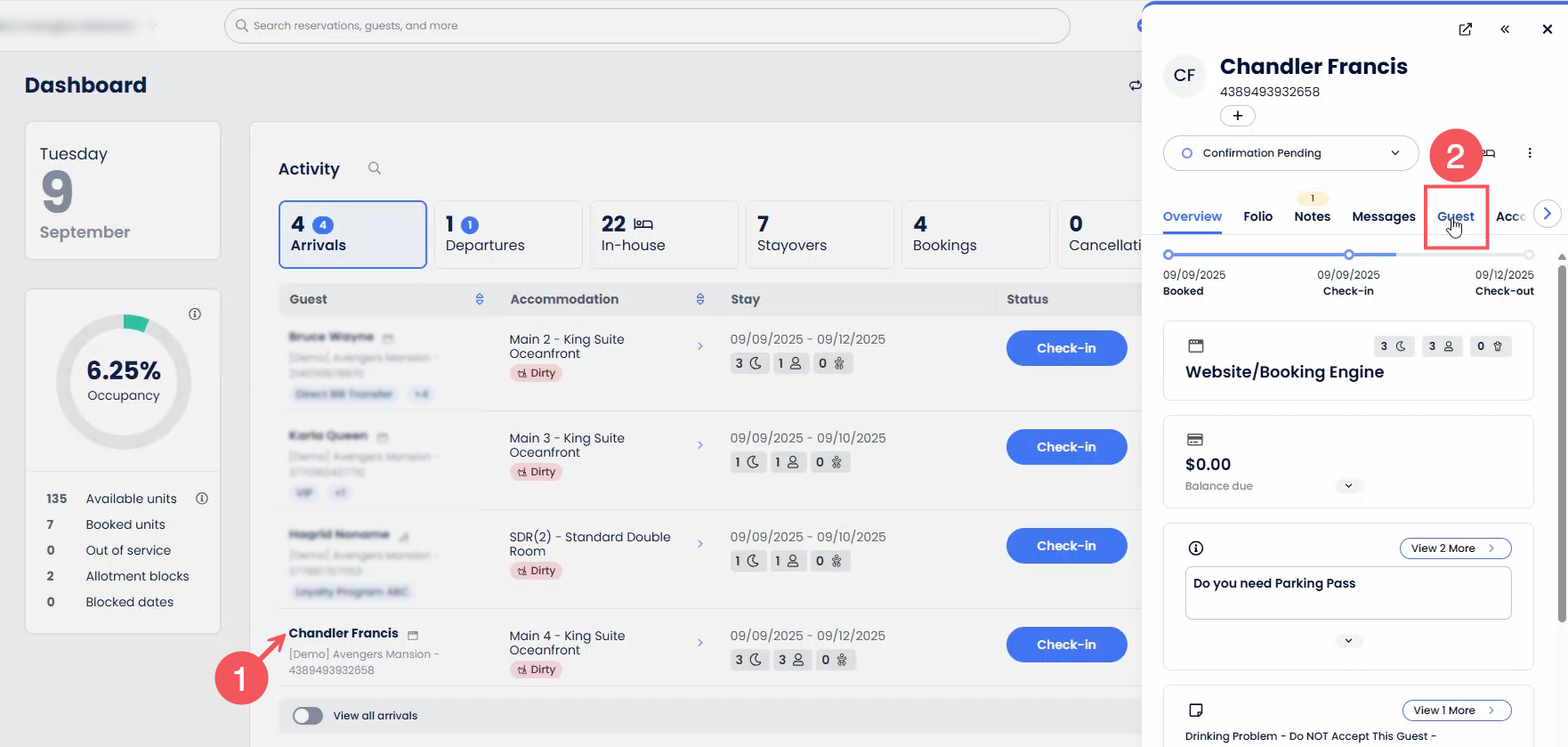Open the three-dot more options menu
The height and width of the screenshot is (747, 1568).
pyautogui.click(x=1530, y=153)
